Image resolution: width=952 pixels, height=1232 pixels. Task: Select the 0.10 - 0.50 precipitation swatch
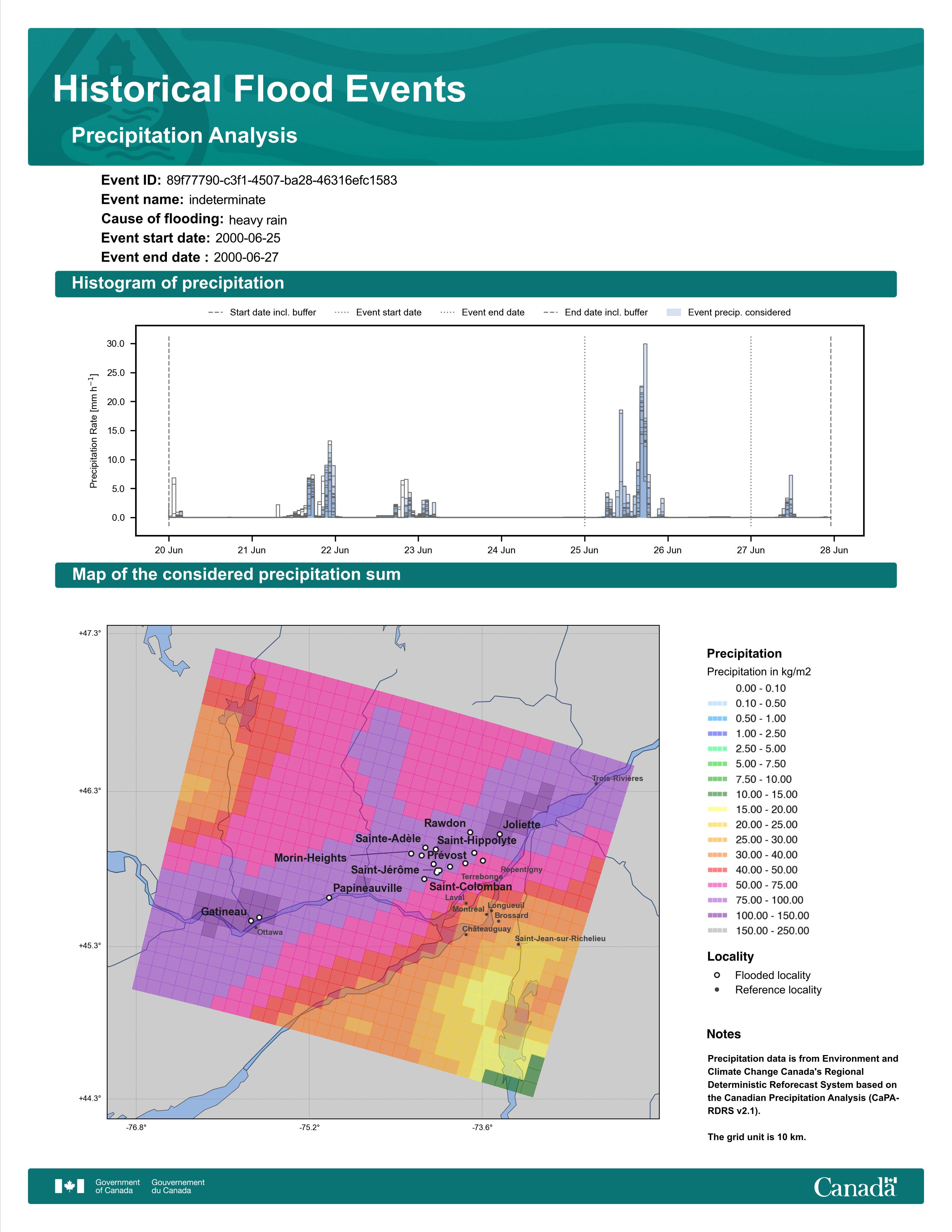(718, 703)
